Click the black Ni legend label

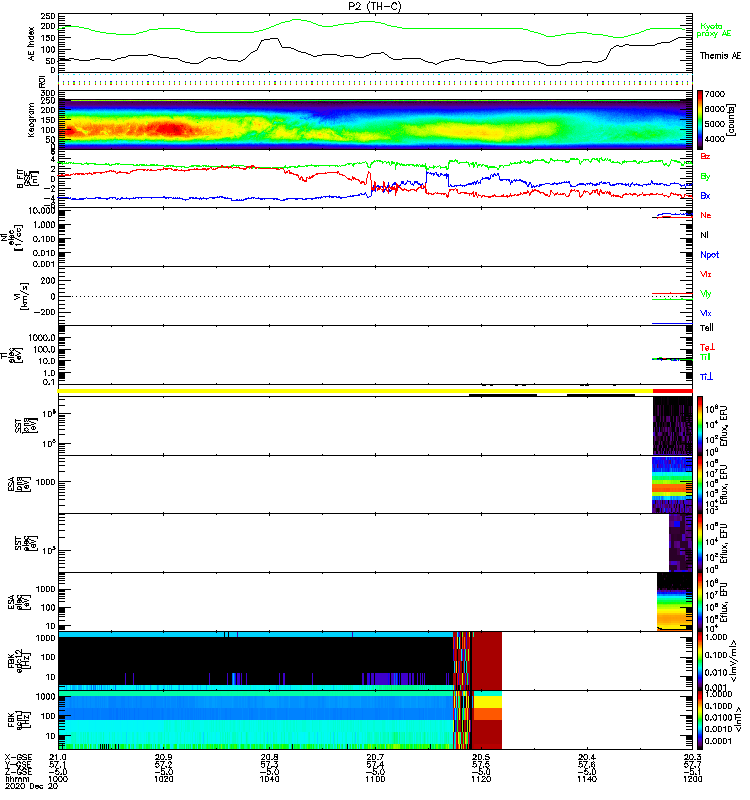click(705, 235)
